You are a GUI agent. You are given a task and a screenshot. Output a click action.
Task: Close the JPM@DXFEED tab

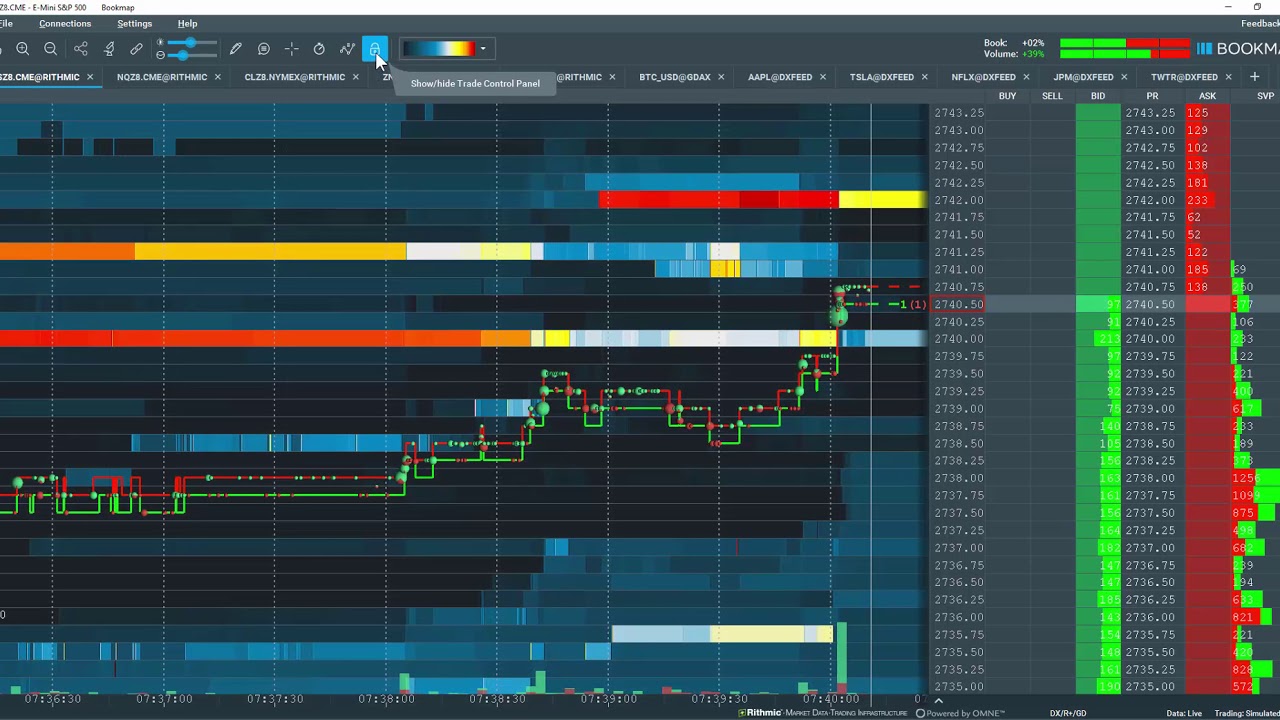click(x=1124, y=77)
